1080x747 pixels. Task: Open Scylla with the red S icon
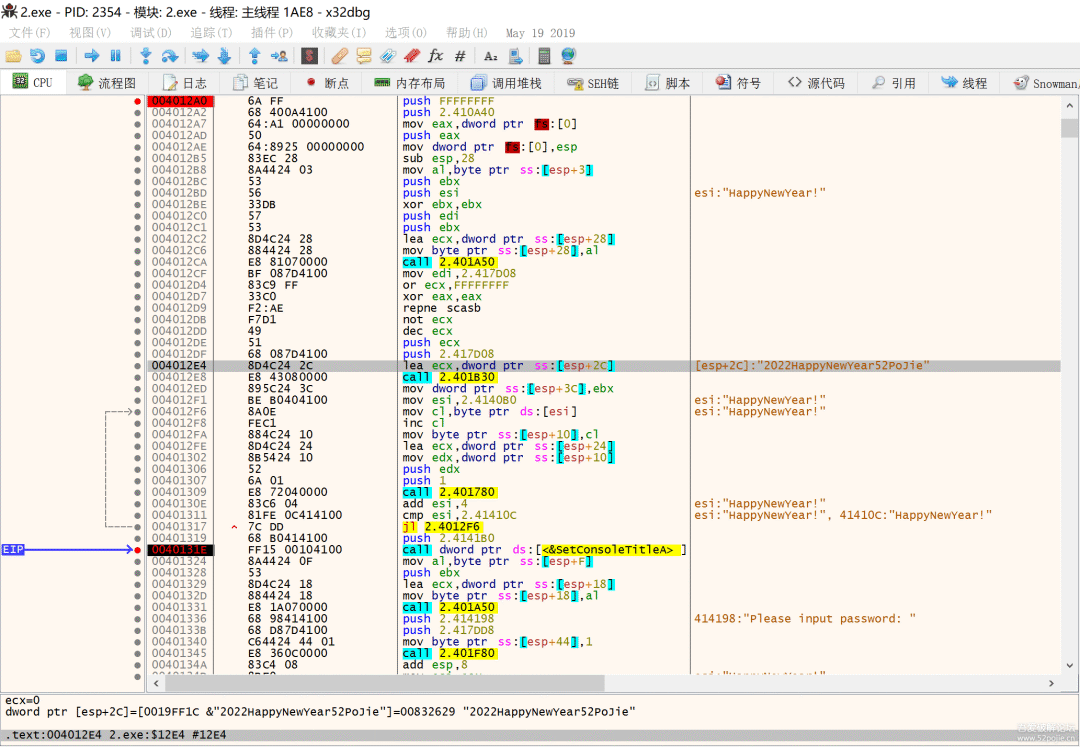309,56
